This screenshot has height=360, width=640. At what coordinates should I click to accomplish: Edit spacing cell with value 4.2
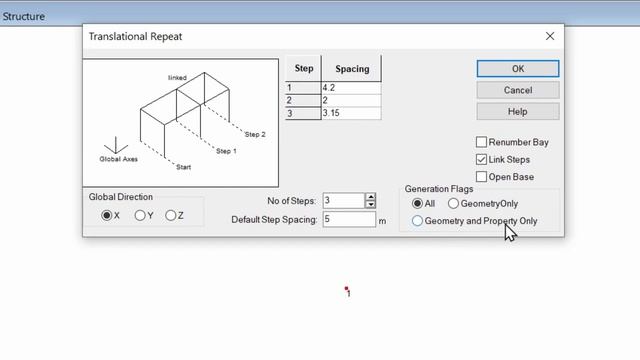click(x=351, y=88)
